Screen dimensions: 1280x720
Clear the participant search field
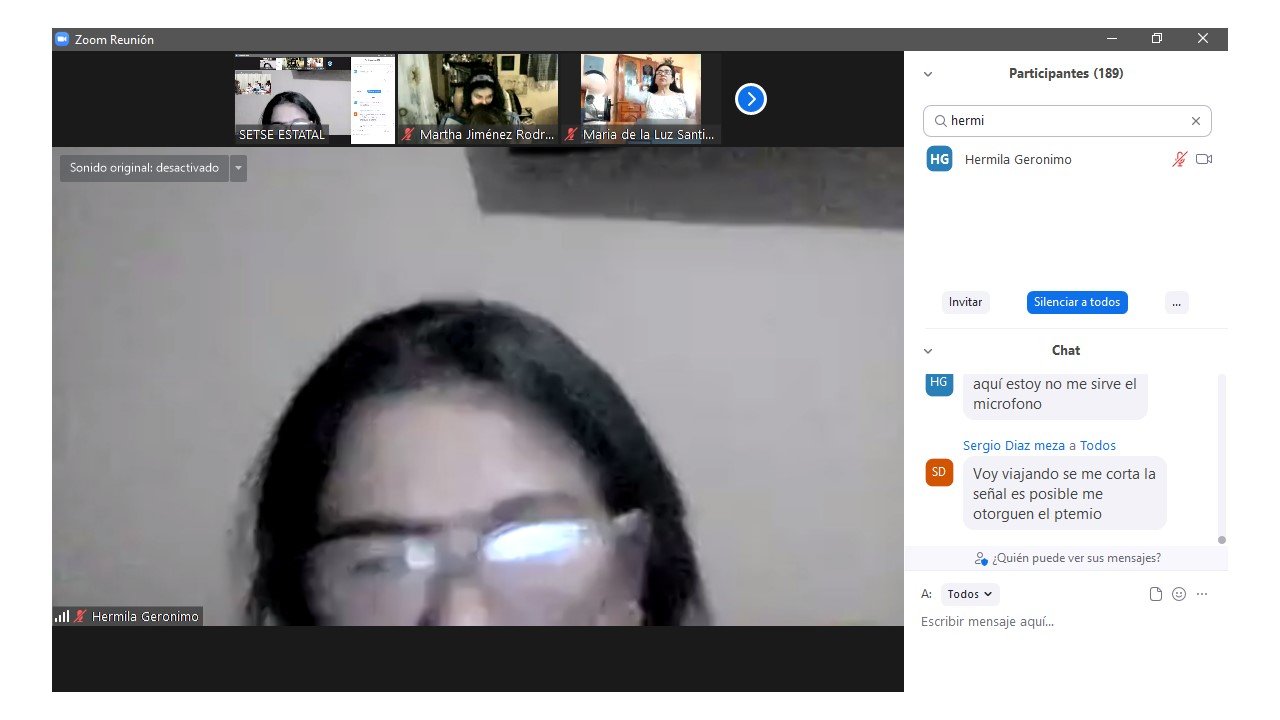[1195, 121]
